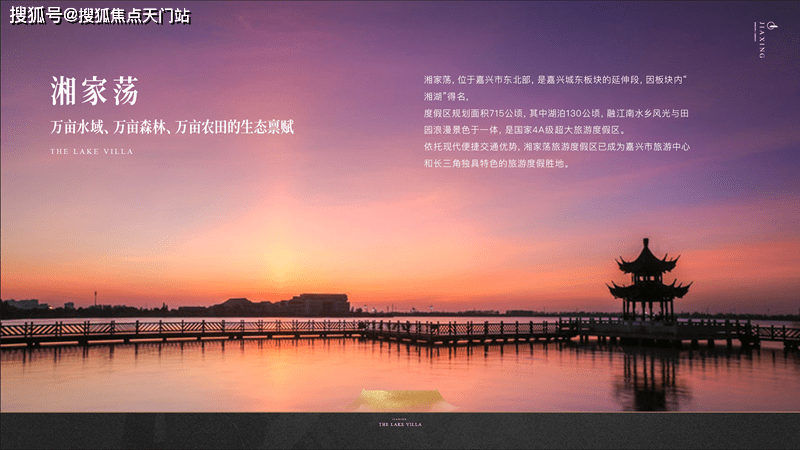
Task: Click the line starting 度假区规划面积715公顷
Action: coord(556,113)
